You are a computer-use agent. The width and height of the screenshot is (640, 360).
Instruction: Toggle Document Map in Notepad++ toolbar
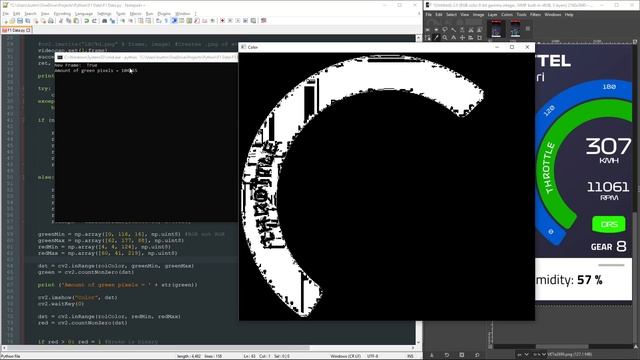click(x=189, y=21)
